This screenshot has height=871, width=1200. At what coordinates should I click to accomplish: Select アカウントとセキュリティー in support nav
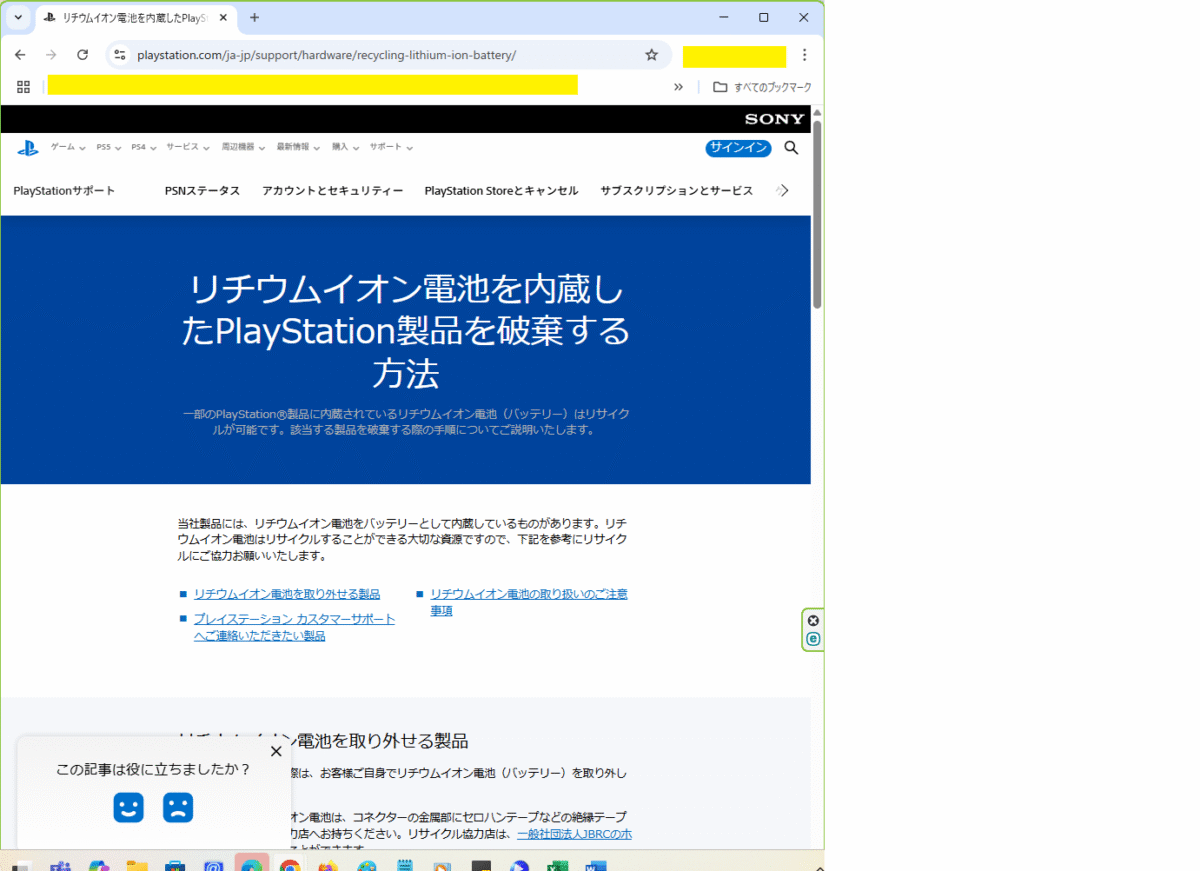click(332, 191)
